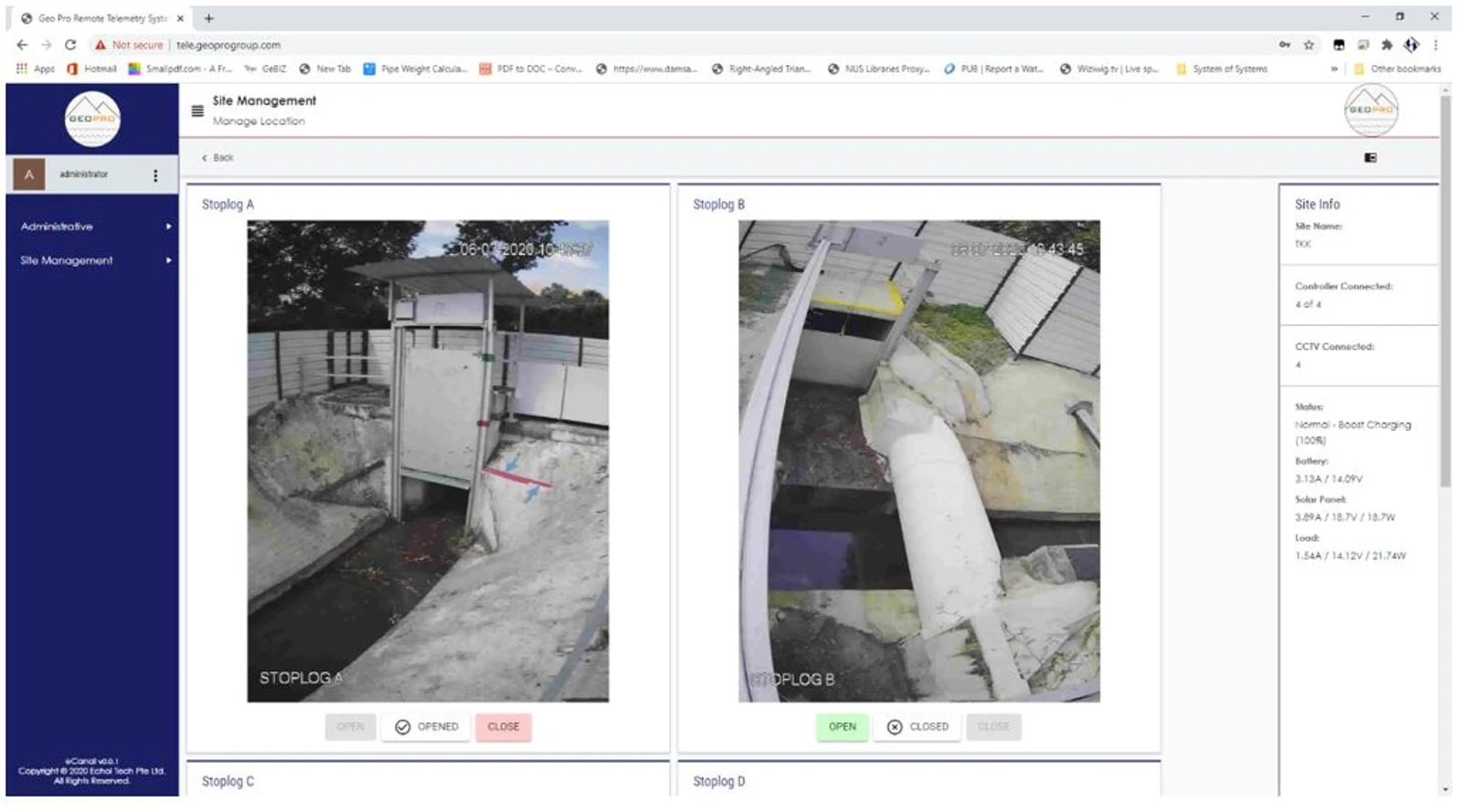This screenshot has height=812, width=1462.
Task: Click the page vertical scrollbar
Action: pyautogui.click(x=1445, y=292)
